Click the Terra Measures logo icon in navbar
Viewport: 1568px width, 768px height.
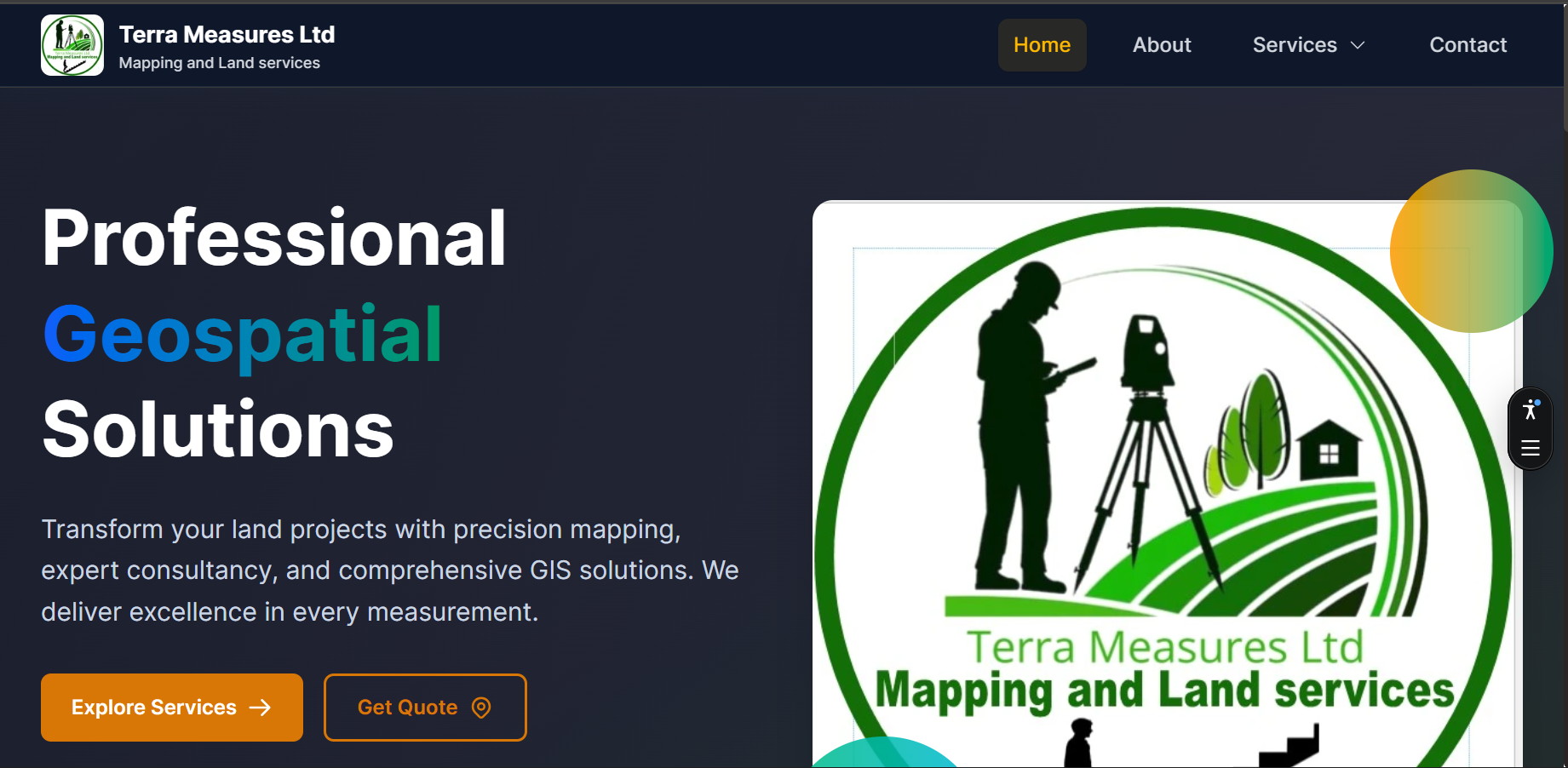72,45
